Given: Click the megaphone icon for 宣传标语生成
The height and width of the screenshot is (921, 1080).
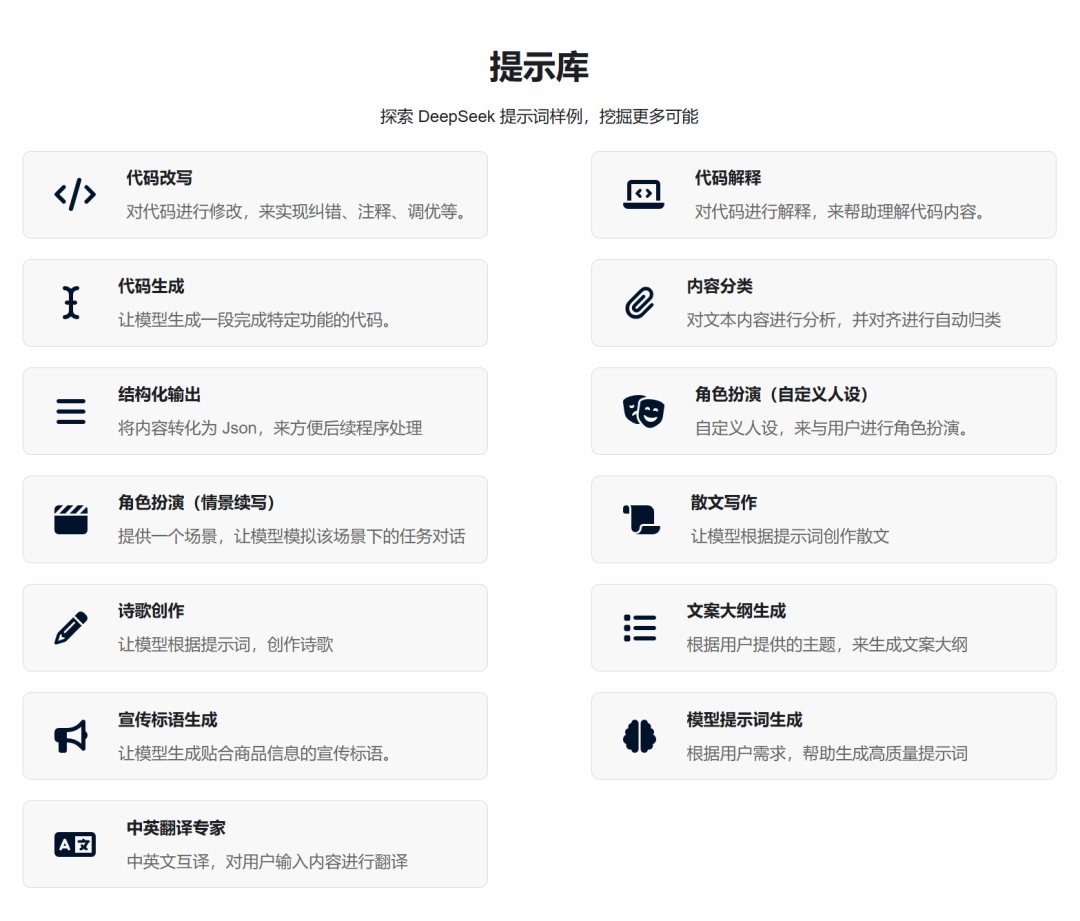Looking at the screenshot, I should (x=71, y=736).
